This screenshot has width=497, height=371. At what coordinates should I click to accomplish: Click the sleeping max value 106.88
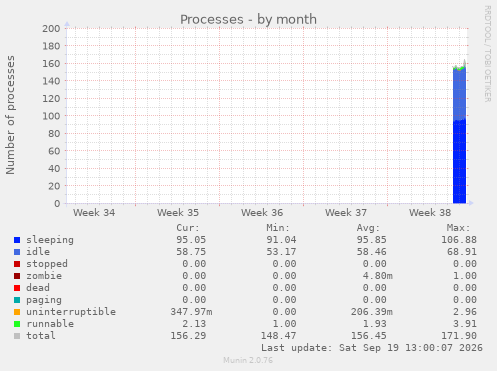click(459, 240)
